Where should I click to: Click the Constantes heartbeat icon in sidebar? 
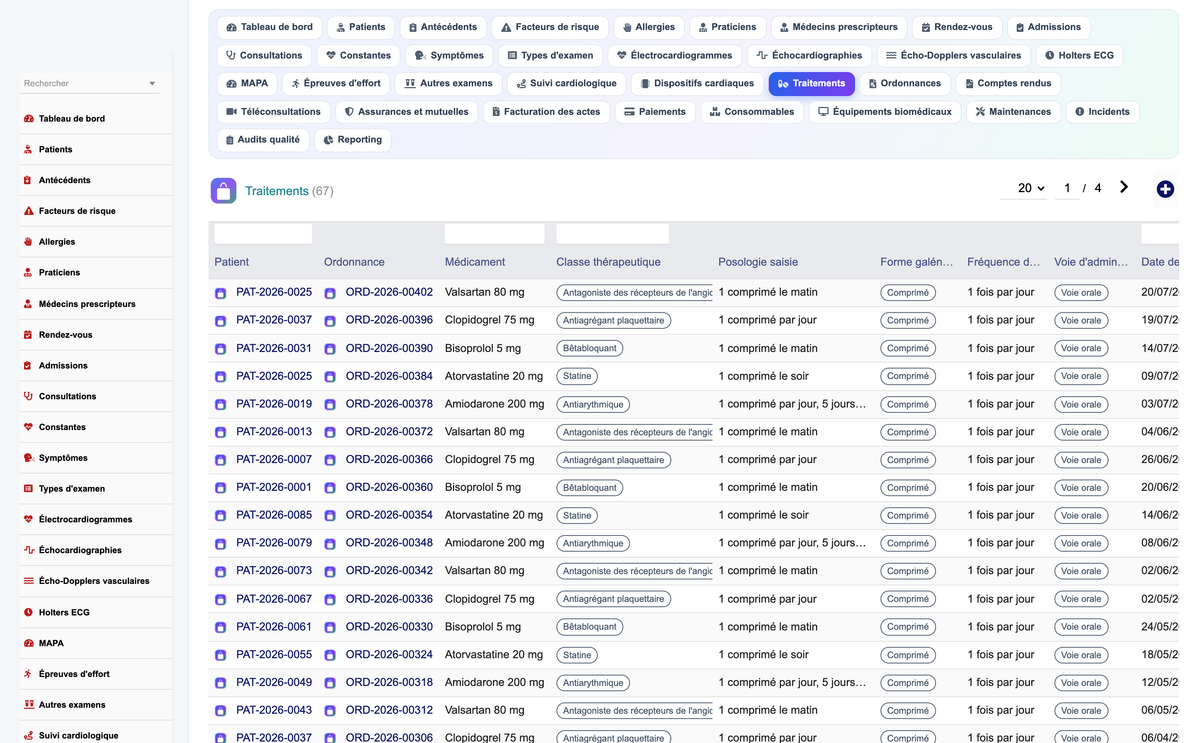(28, 427)
